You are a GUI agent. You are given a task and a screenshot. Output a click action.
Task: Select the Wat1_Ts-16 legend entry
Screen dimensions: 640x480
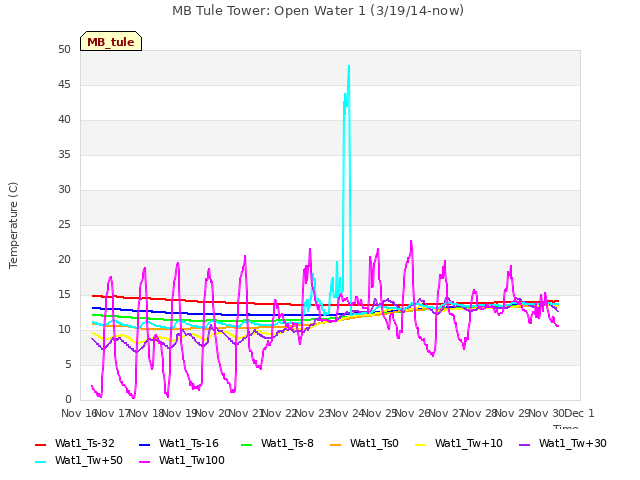coord(179,443)
